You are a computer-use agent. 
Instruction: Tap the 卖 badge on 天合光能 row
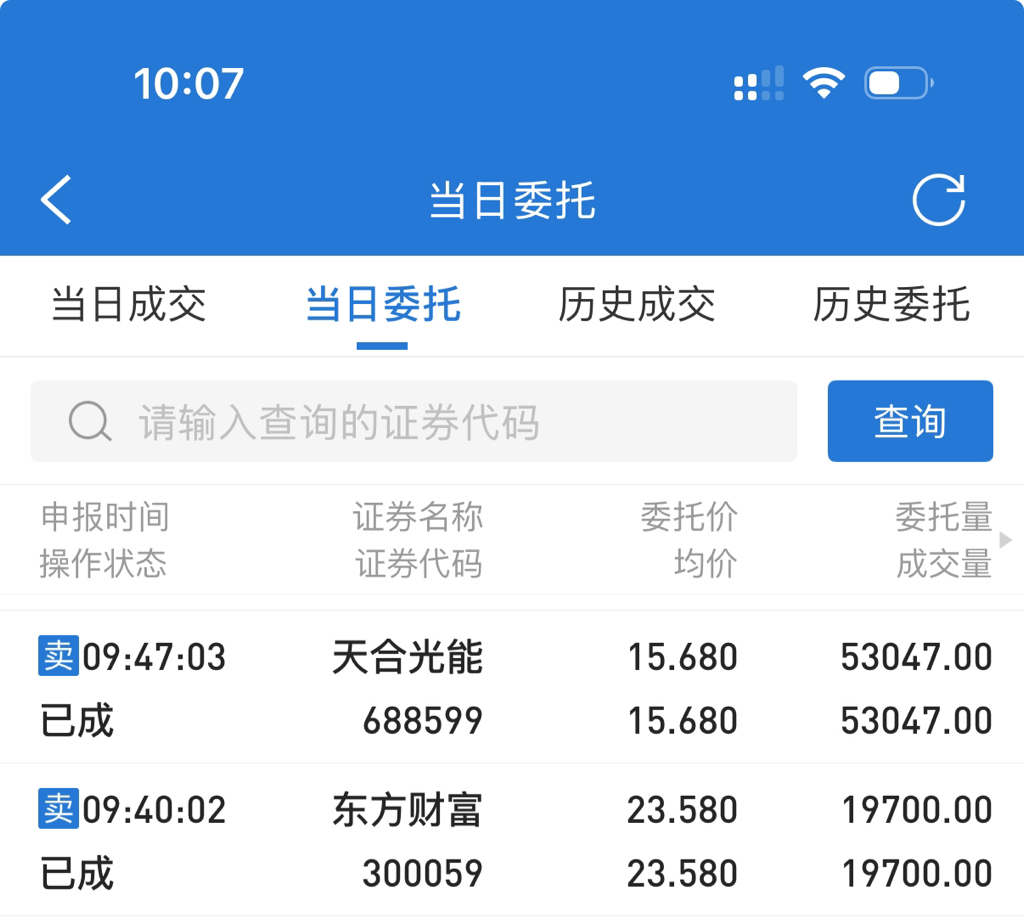pos(59,656)
